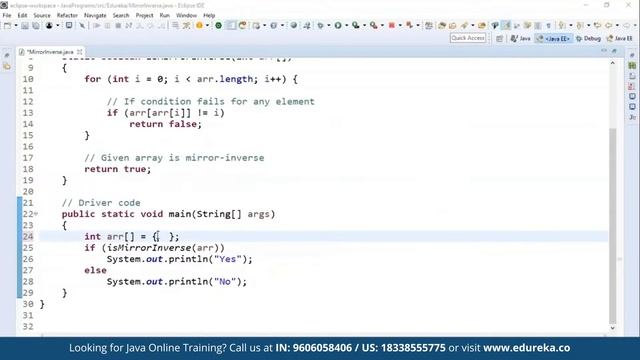
Task: Select the MirrorInverse.java editor tab
Action: 50,52
